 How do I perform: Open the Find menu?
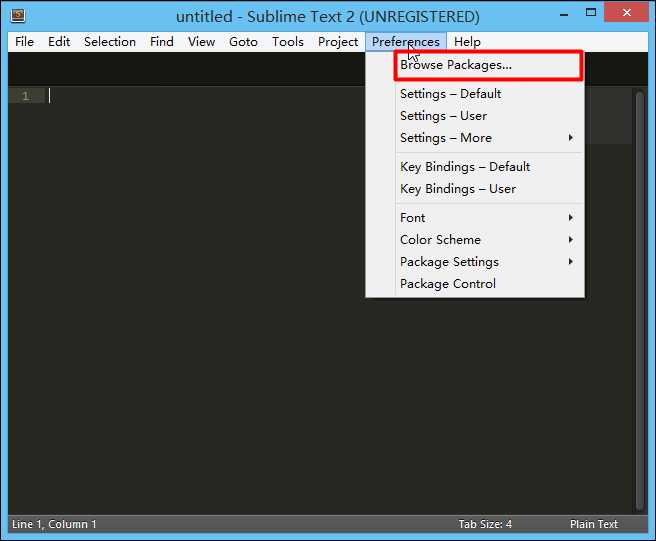point(162,42)
